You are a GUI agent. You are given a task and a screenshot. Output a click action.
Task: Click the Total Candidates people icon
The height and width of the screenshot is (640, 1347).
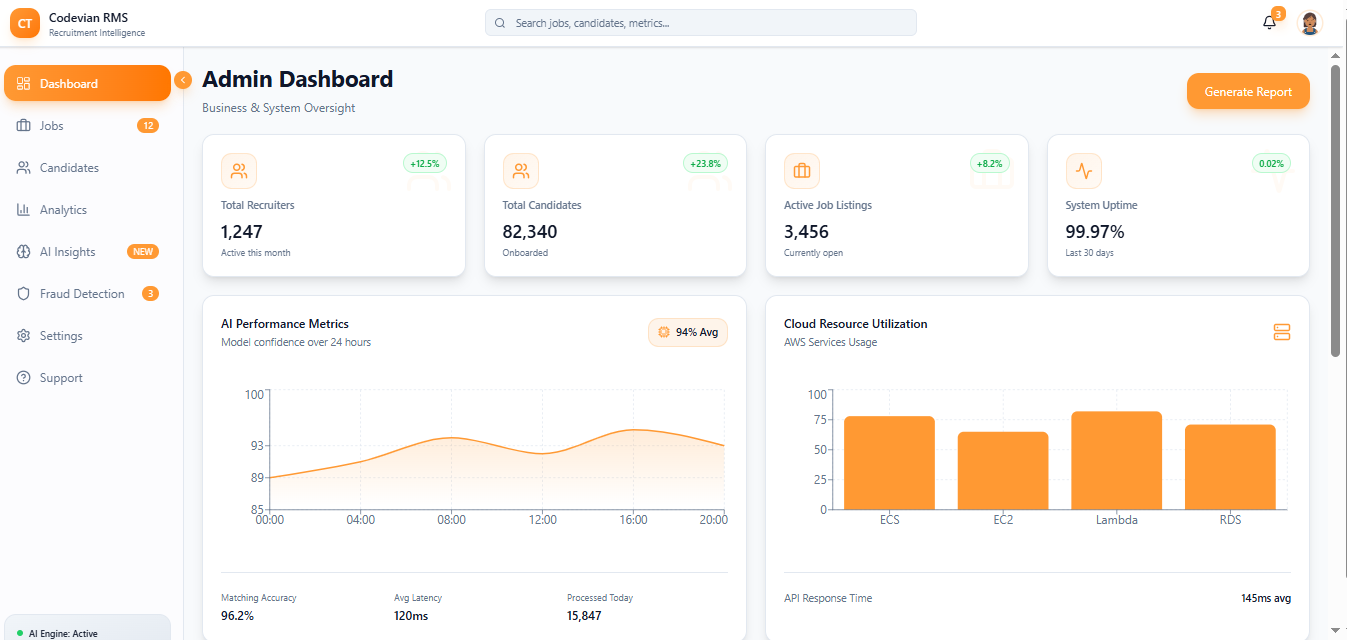[x=520, y=171]
